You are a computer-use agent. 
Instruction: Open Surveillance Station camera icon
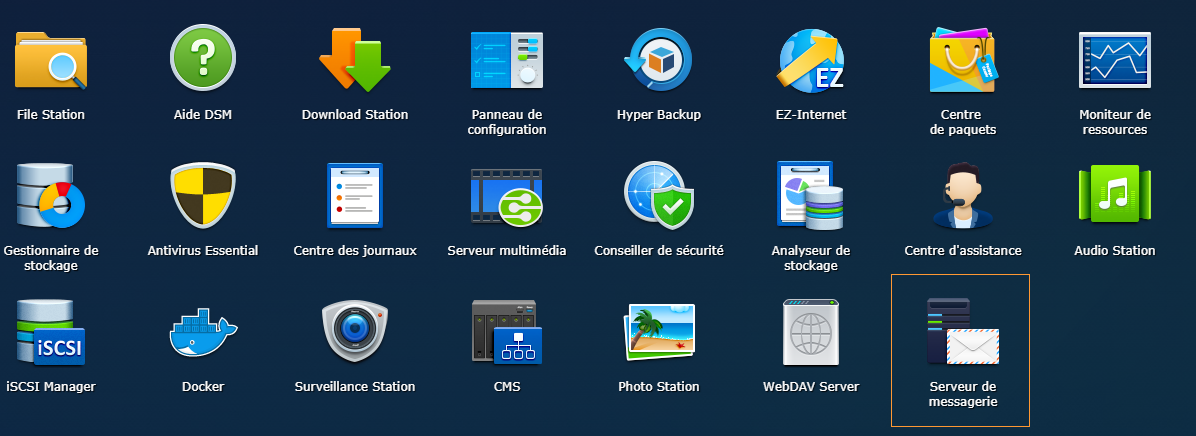[355, 331]
